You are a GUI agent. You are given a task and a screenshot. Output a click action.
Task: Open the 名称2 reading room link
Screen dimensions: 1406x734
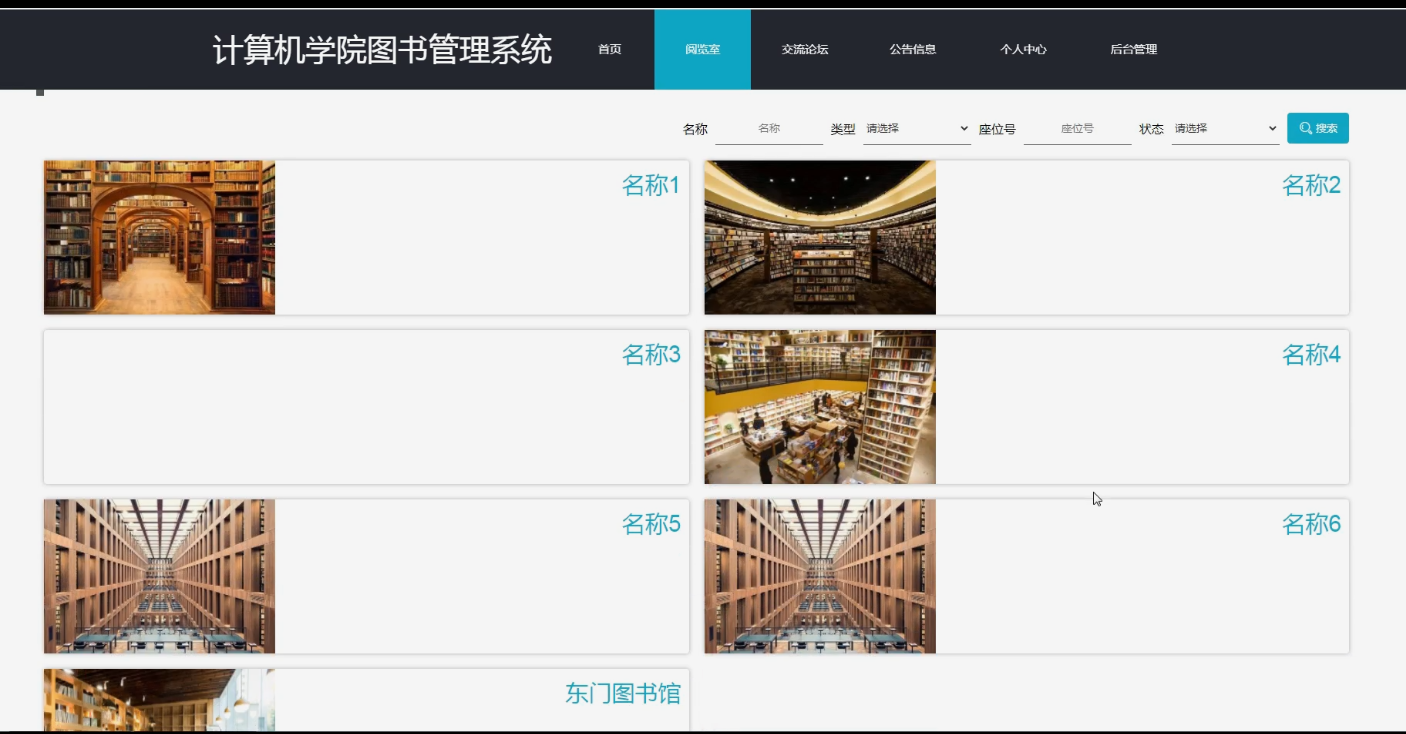[1310, 186]
